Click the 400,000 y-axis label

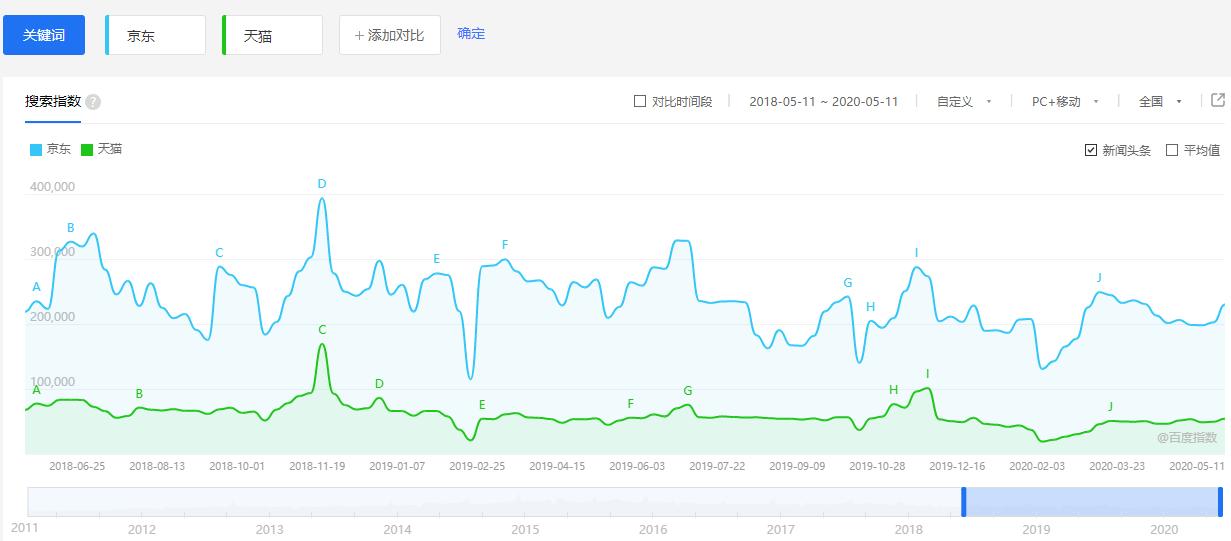click(x=53, y=187)
